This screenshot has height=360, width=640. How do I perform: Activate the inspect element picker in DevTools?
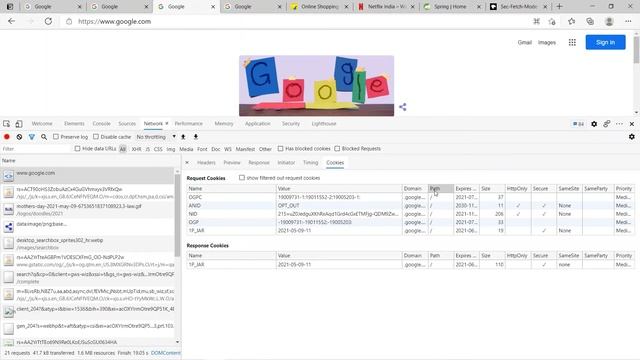click(7, 124)
